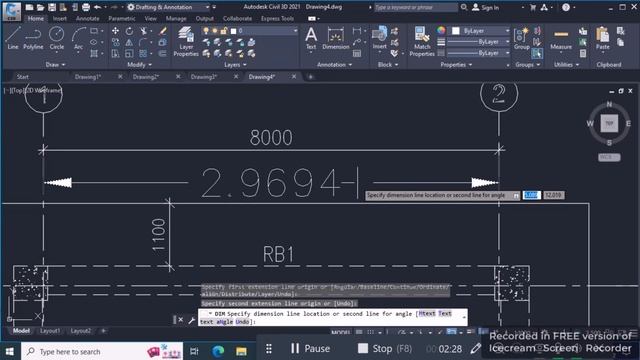
Task: Expand the Draw panel
Action: 55,64
